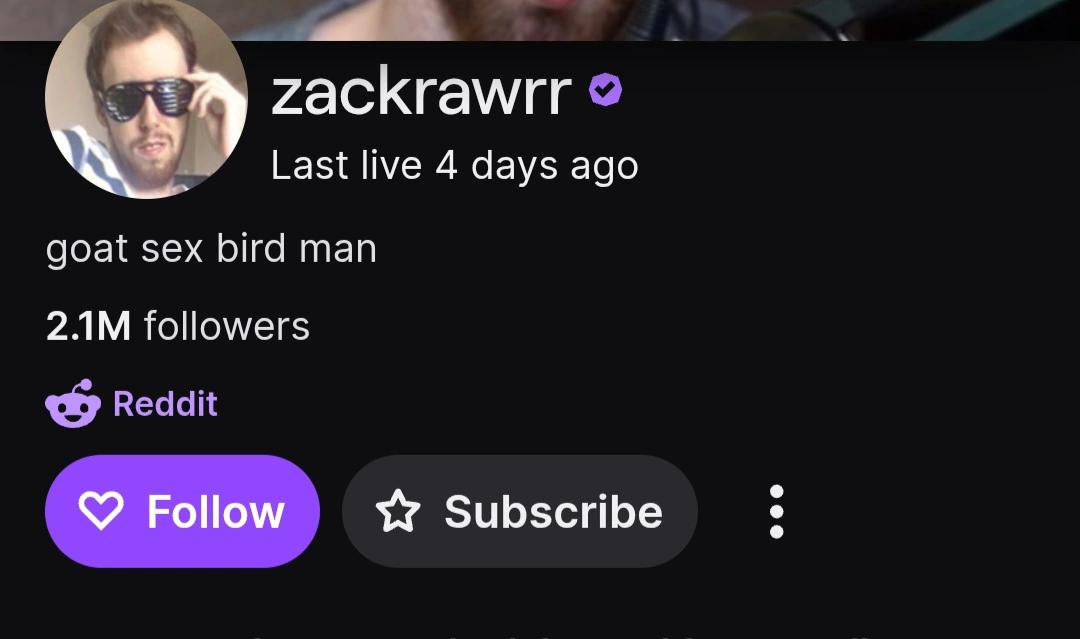This screenshot has width=1080, height=639.
Task: Select the goat sex bird man bio text
Action: (x=211, y=249)
